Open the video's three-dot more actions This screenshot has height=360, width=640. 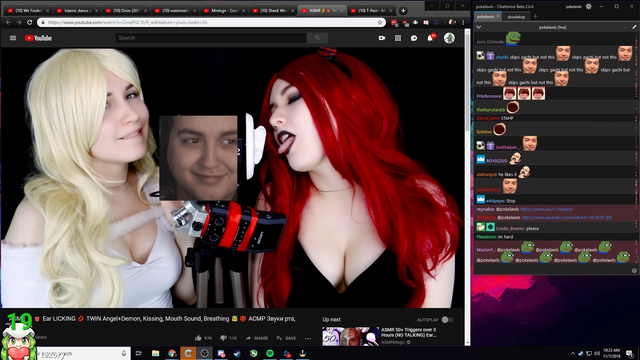click(x=308, y=338)
